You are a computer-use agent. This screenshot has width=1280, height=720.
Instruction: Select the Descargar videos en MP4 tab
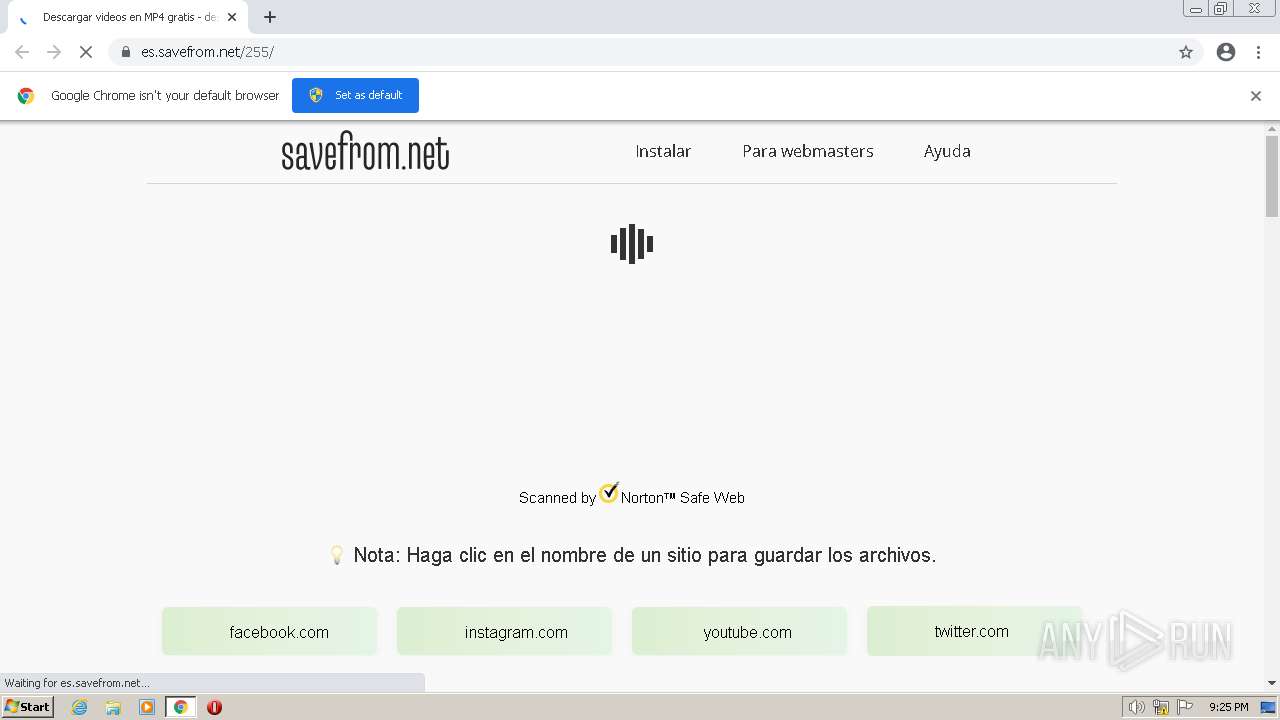pyautogui.click(x=128, y=17)
